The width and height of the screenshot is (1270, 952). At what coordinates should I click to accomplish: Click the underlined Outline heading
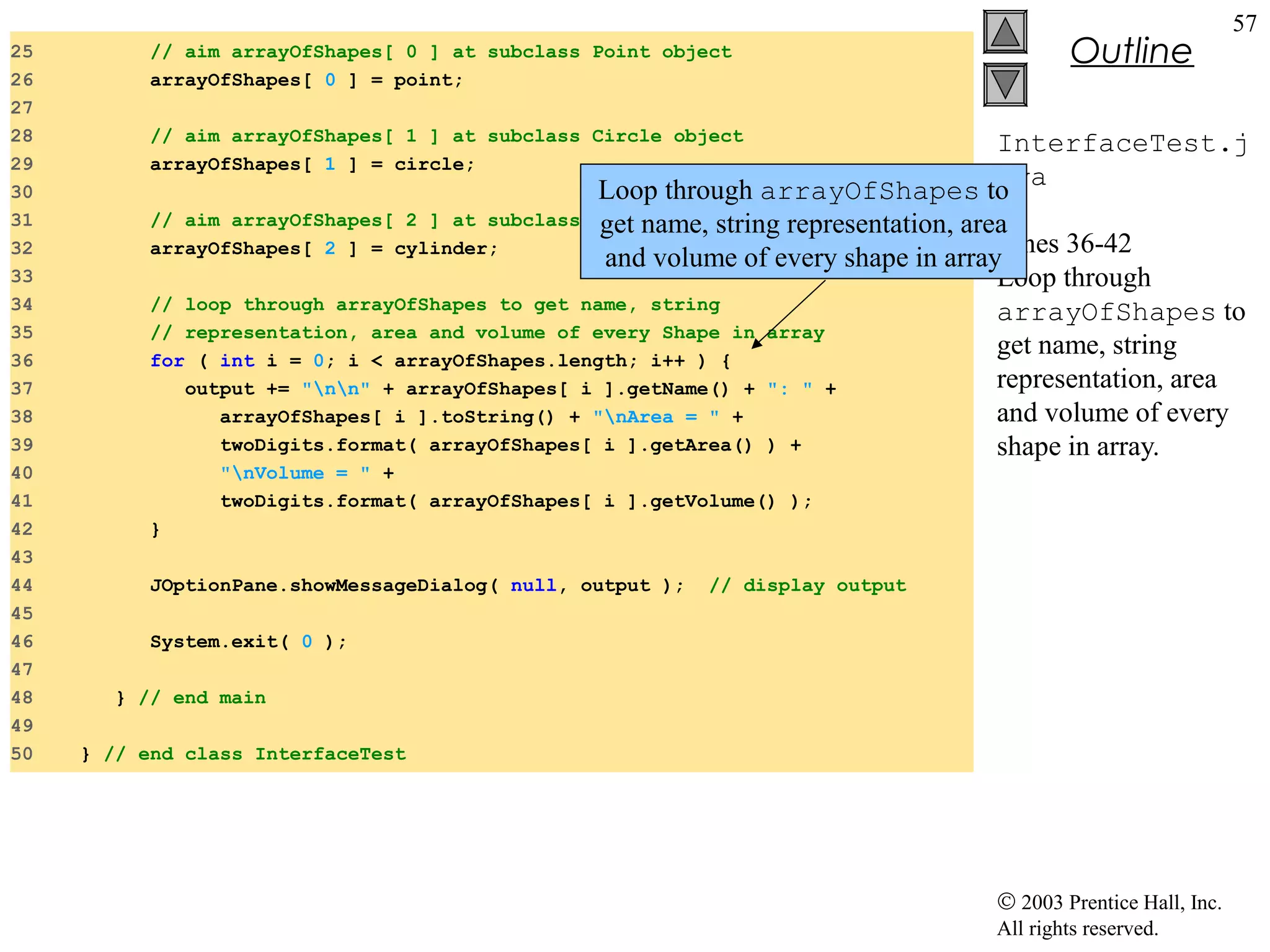pyautogui.click(x=1131, y=51)
